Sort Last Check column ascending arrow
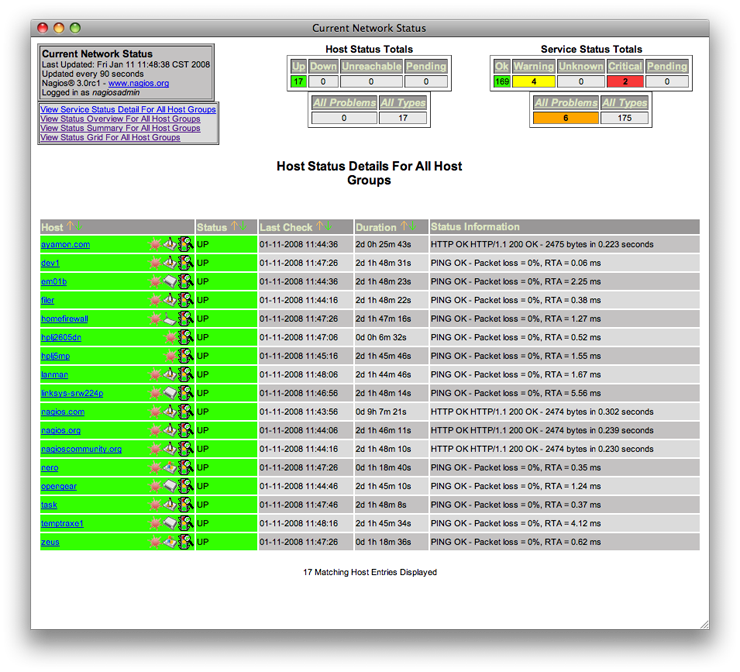The width and height of the screenshot is (740, 672). [320, 227]
